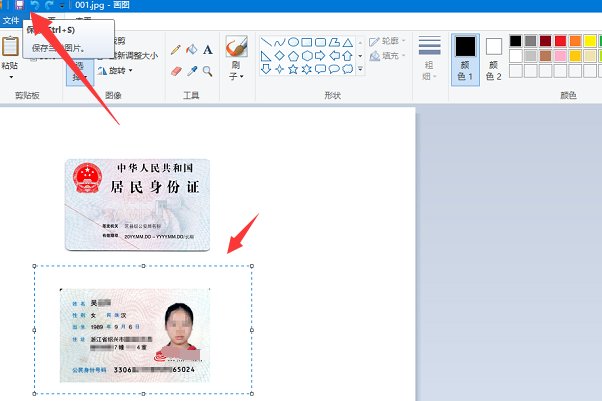The width and height of the screenshot is (602, 401).
Task: Click the 居民身份证 card image on canvas
Action: click(137, 205)
